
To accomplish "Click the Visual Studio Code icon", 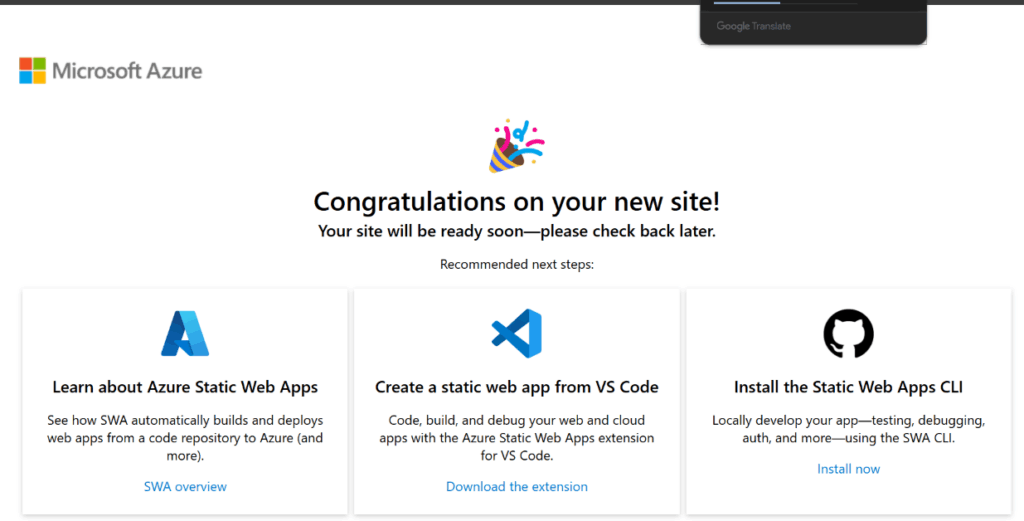I will (x=517, y=334).
